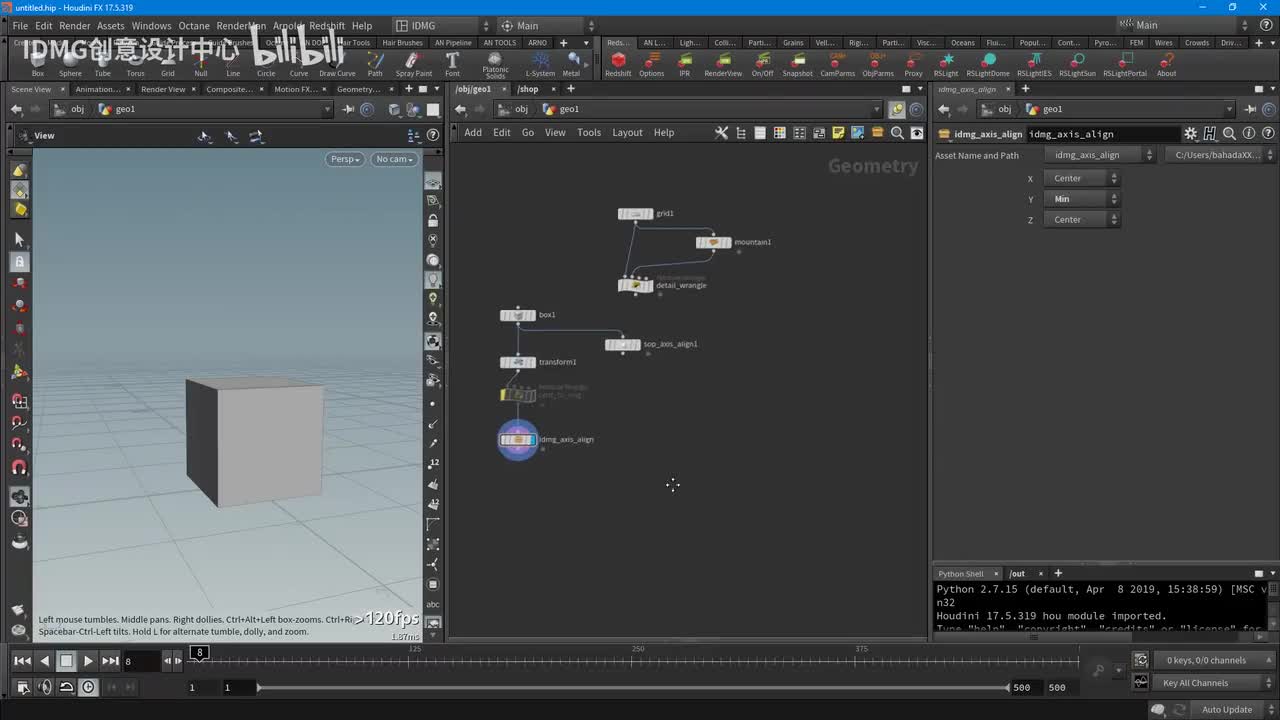Click the node name field idmg_axis_align
The image size is (1280, 720).
point(1103,134)
